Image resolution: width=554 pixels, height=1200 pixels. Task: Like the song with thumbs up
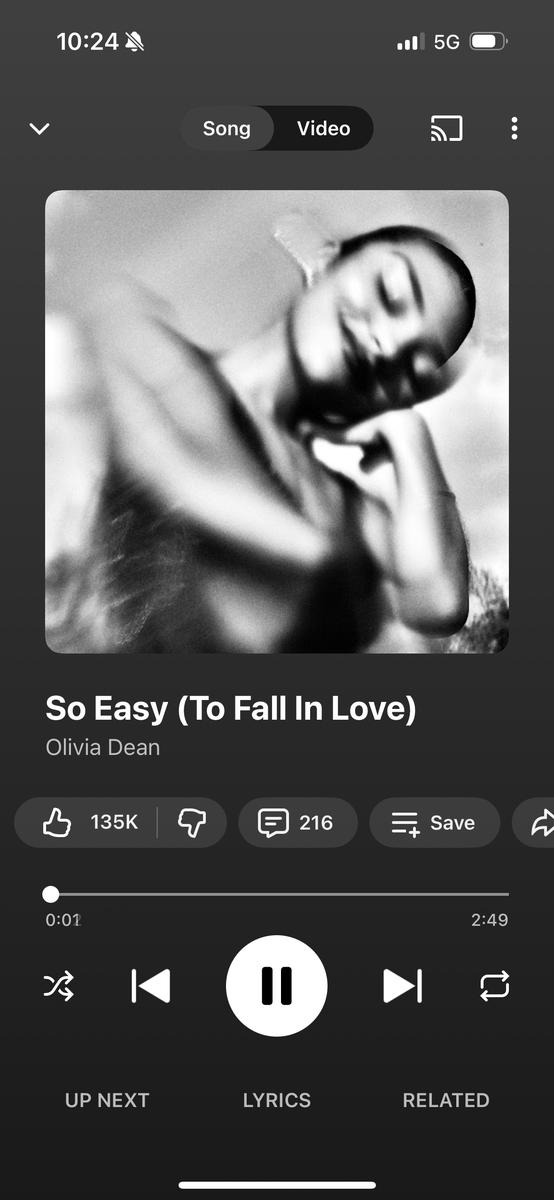88,823
